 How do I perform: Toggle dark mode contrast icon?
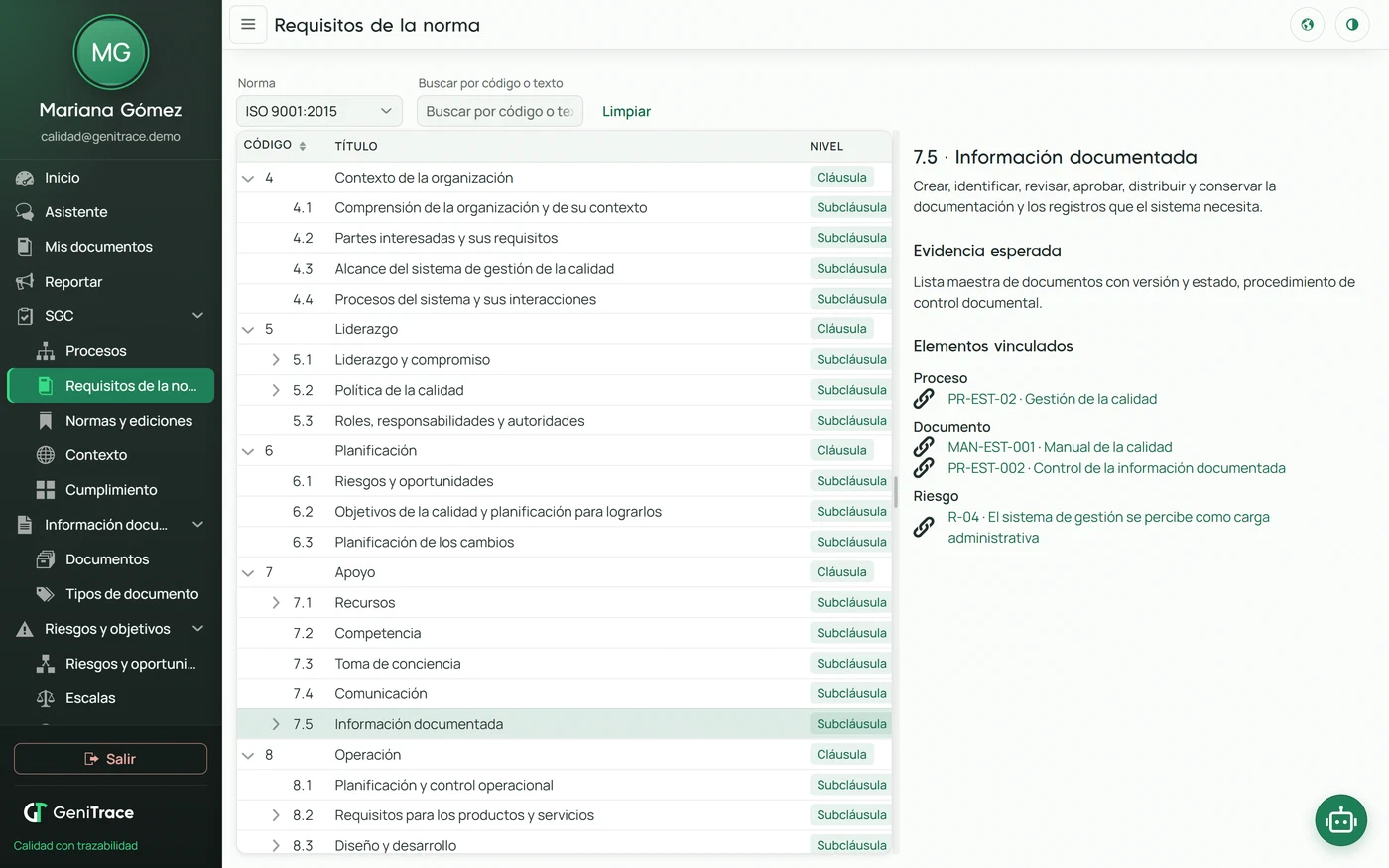coord(1351,25)
